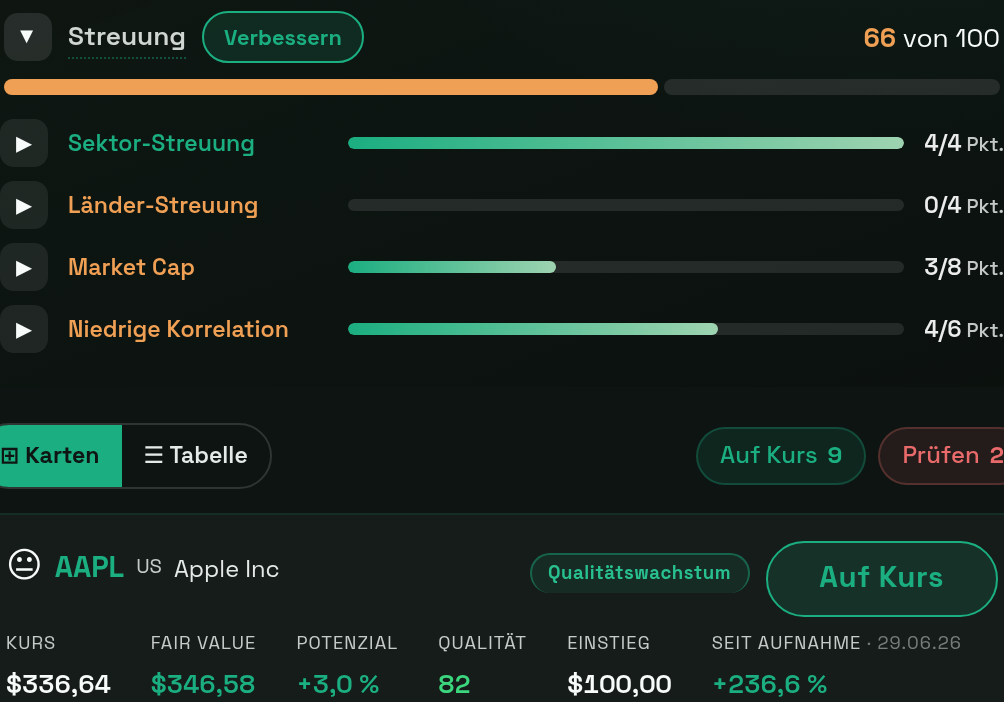This screenshot has width=1004, height=702.
Task: Click the Auf Kurs status button for Apple
Action: click(882, 578)
